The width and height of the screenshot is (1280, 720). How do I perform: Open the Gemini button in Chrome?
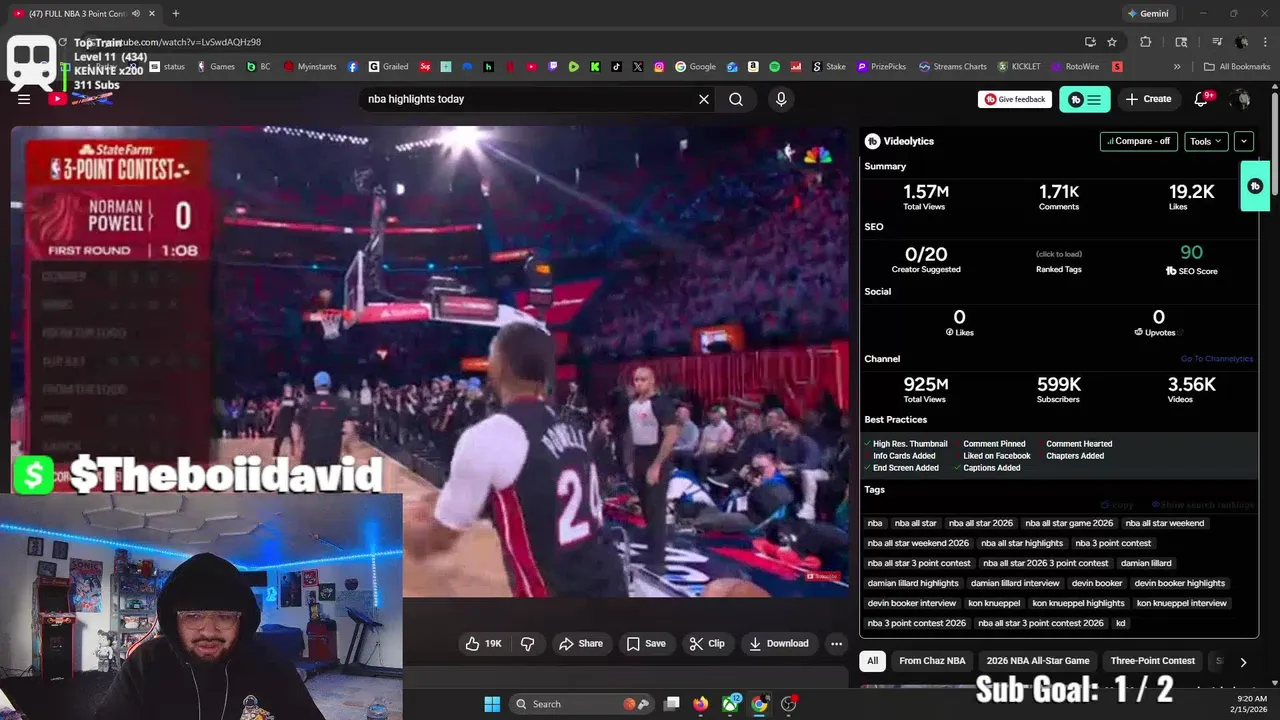coord(1148,14)
